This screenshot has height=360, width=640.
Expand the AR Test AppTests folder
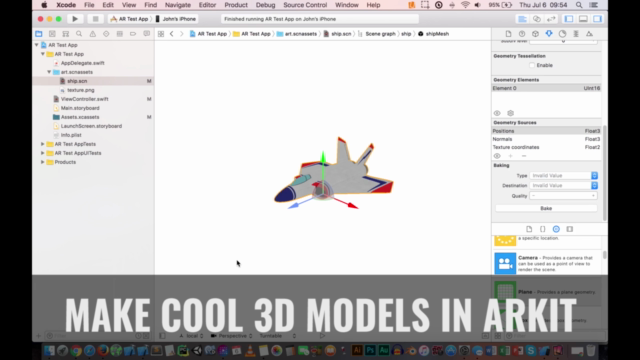pos(42,144)
